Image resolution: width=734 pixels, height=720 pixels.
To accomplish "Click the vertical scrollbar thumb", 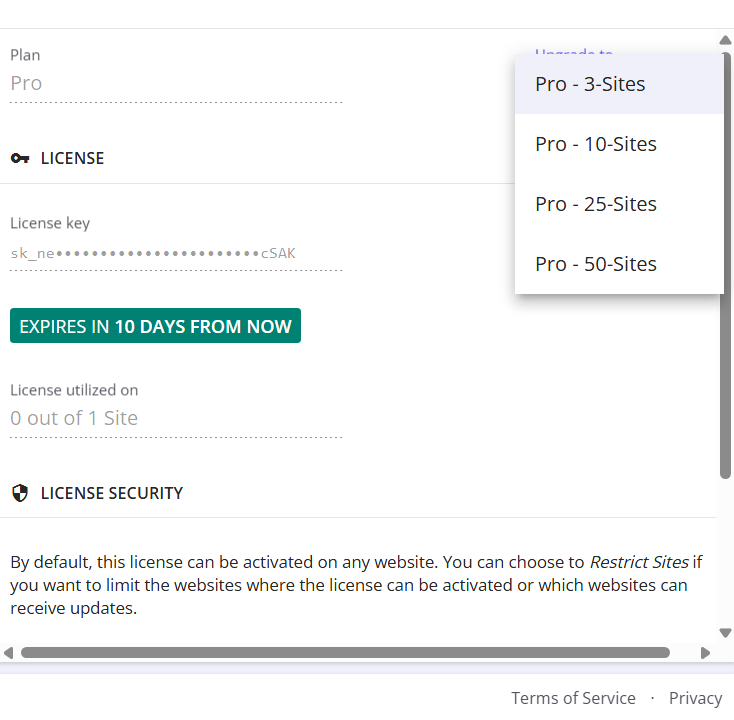I will tap(725, 300).
